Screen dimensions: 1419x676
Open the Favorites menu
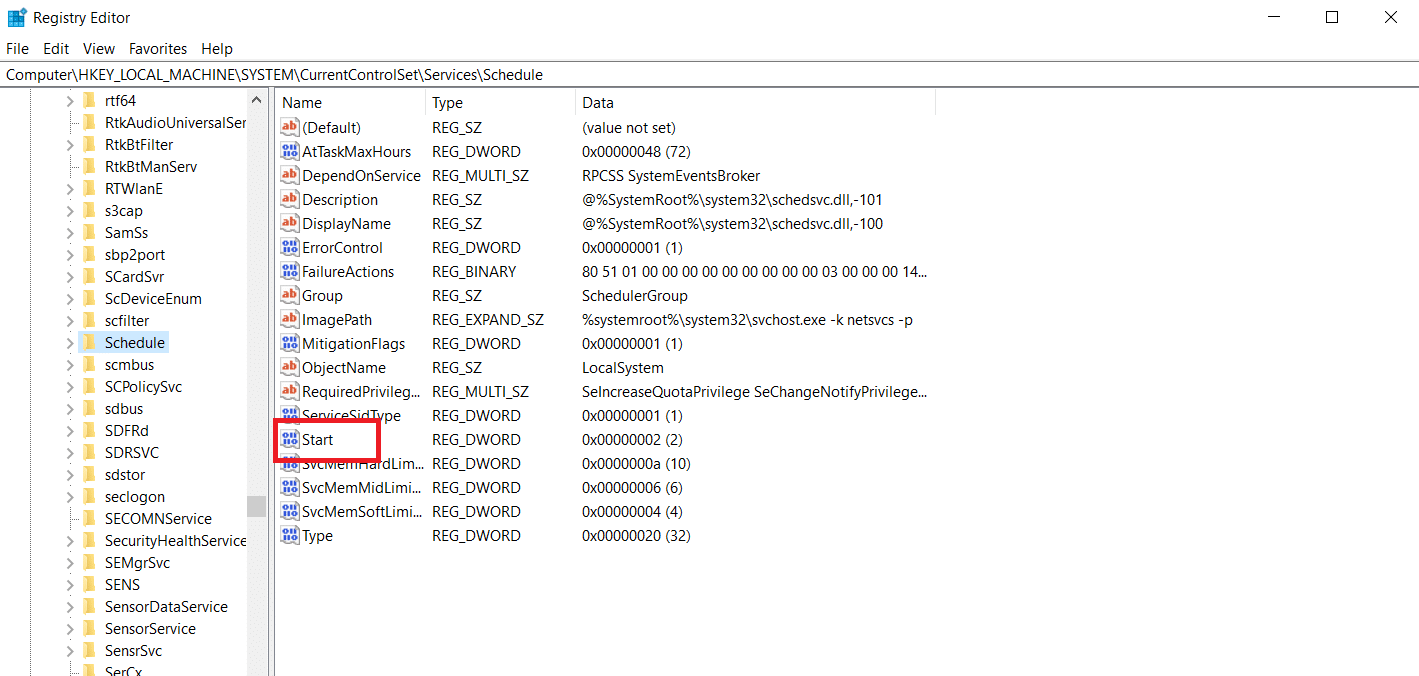[x=158, y=48]
